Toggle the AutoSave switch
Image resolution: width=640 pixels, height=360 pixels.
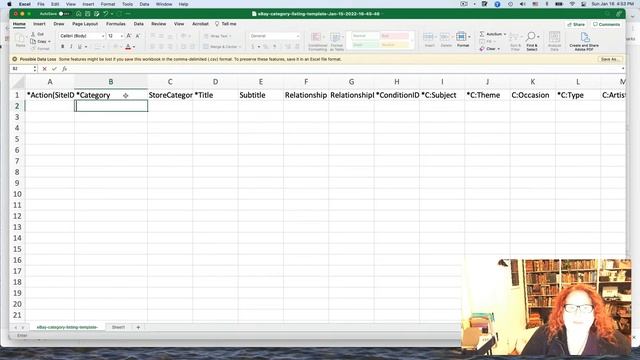click(63, 14)
